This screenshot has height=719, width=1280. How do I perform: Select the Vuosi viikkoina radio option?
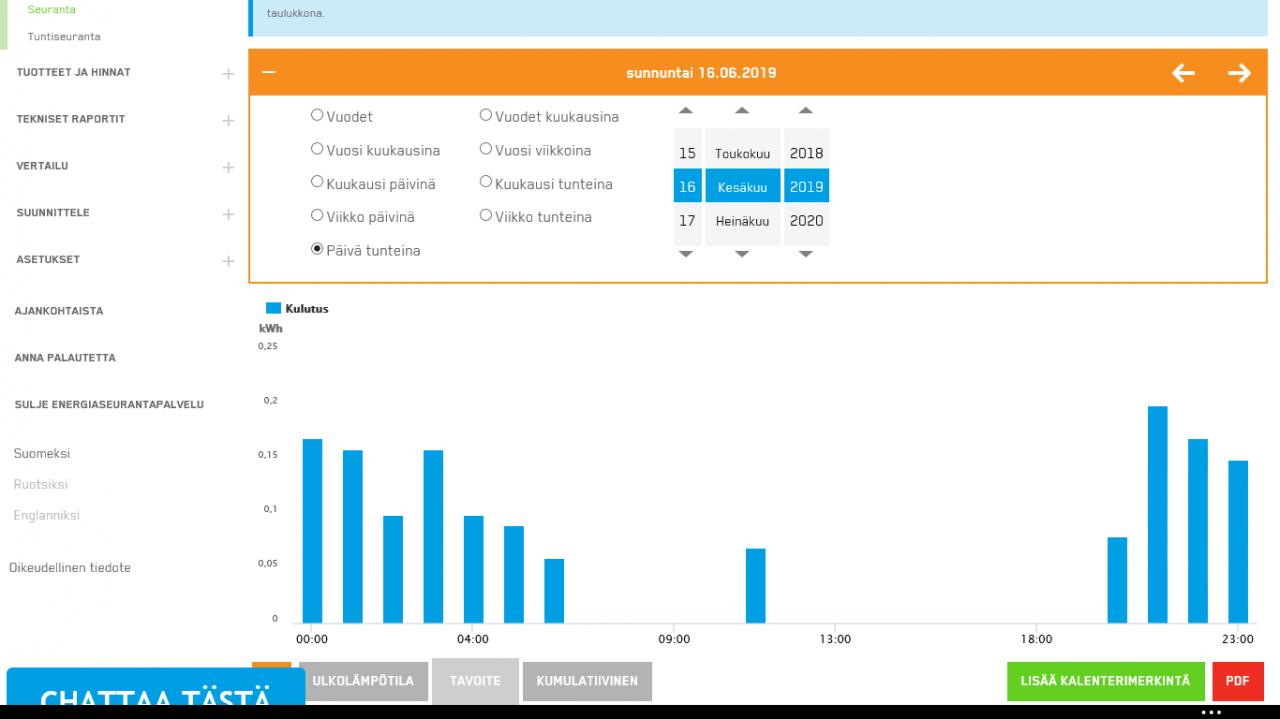pyautogui.click(x=486, y=149)
